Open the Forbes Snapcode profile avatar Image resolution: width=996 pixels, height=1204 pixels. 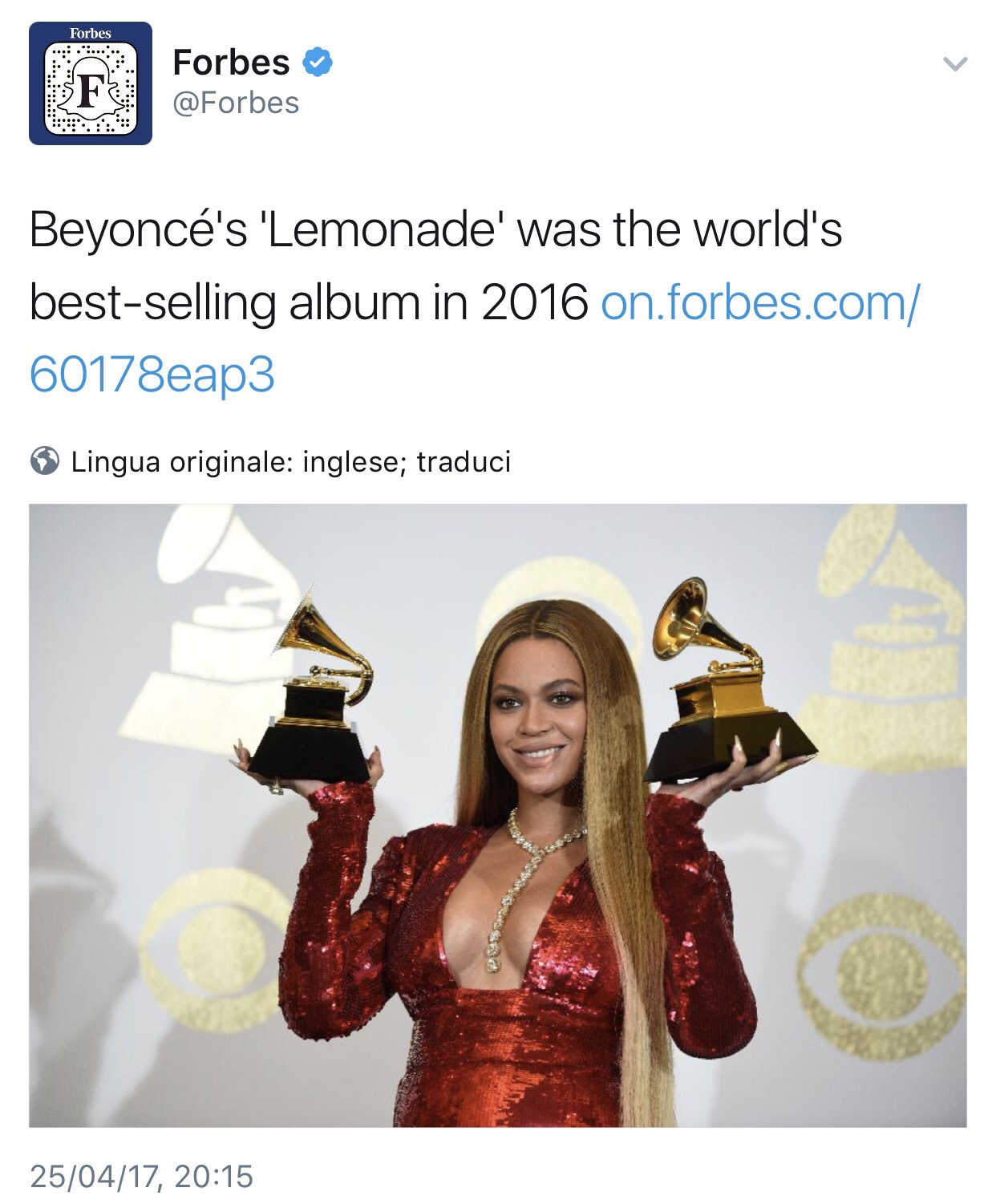(91, 83)
